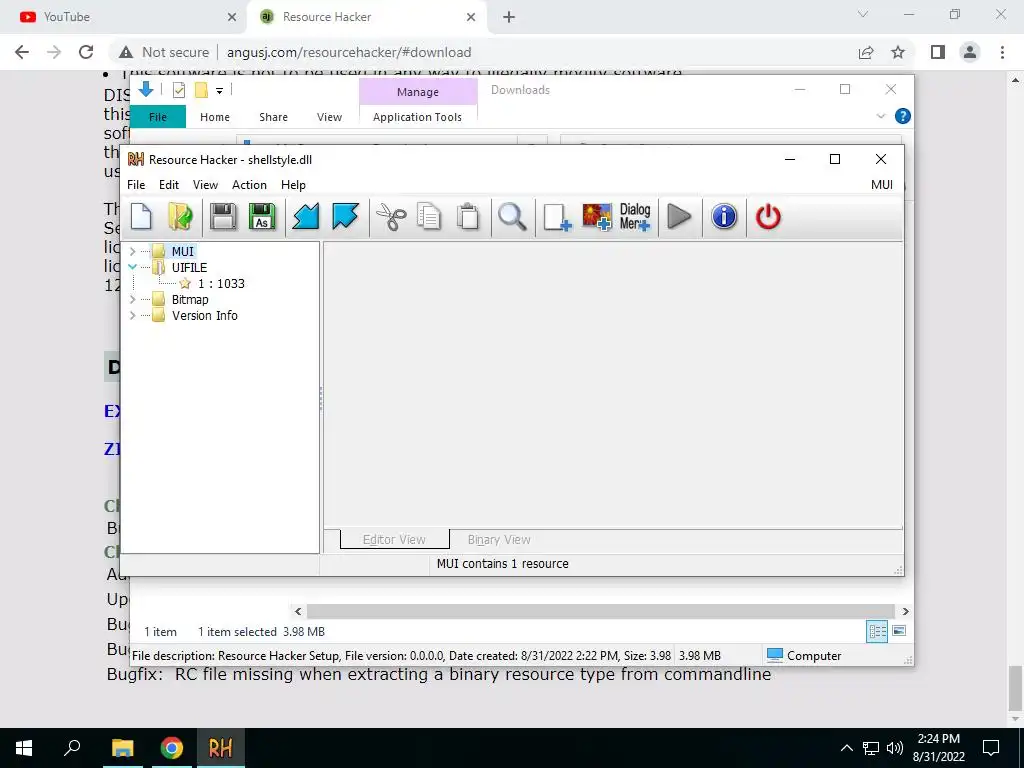The width and height of the screenshot is (1024, 768).
Task: Switch to the YouTube browser tab
Action: 124,17
